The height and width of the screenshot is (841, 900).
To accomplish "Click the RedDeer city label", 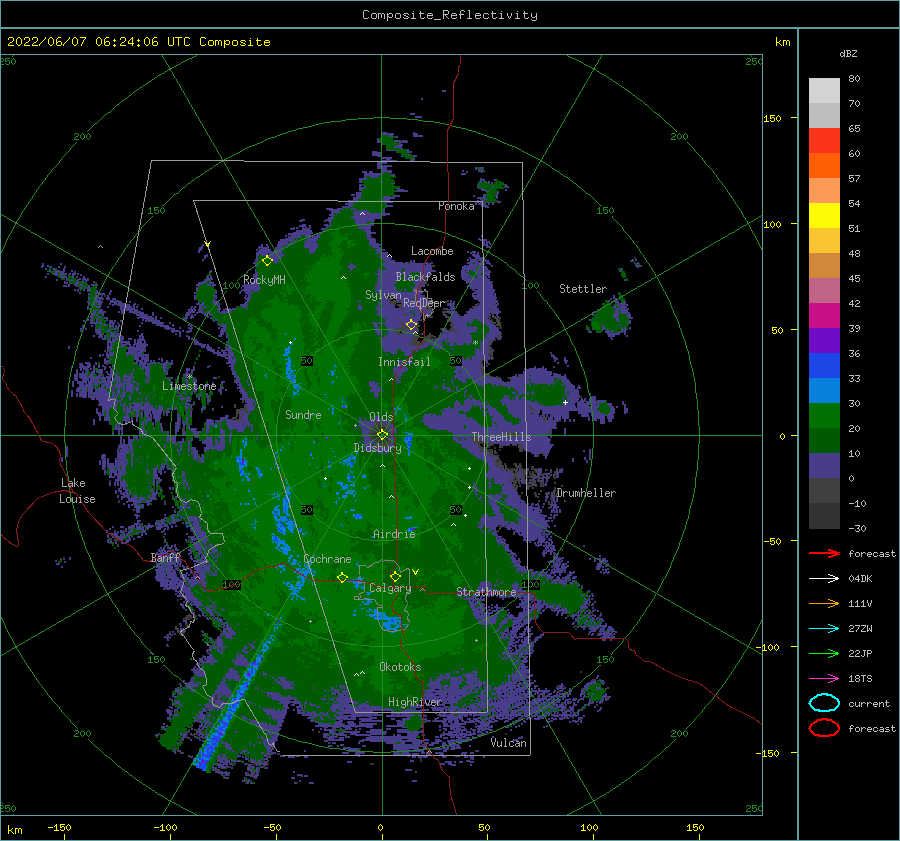I will pyautogui.click(x=424, y=303).
